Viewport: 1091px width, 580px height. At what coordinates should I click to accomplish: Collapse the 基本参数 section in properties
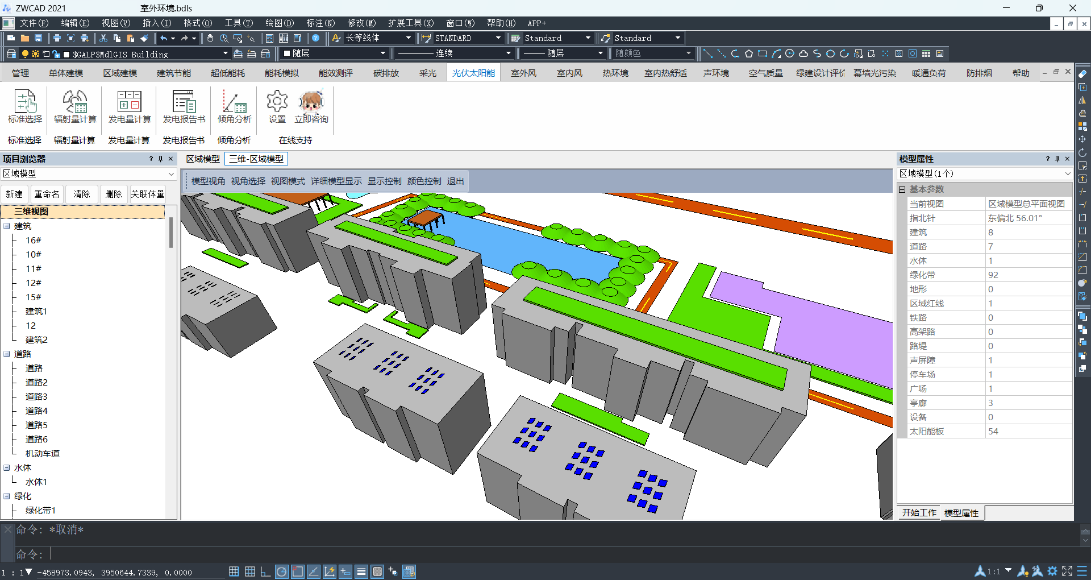[902, 189]
